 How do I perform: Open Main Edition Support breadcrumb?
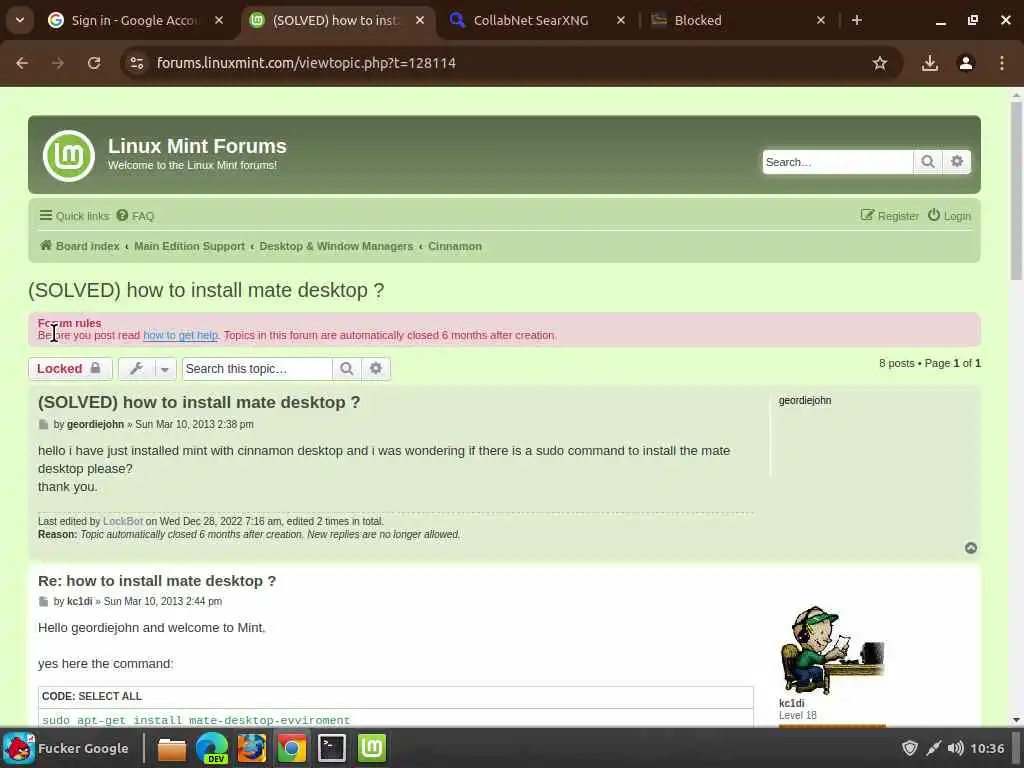click(189, 246)
